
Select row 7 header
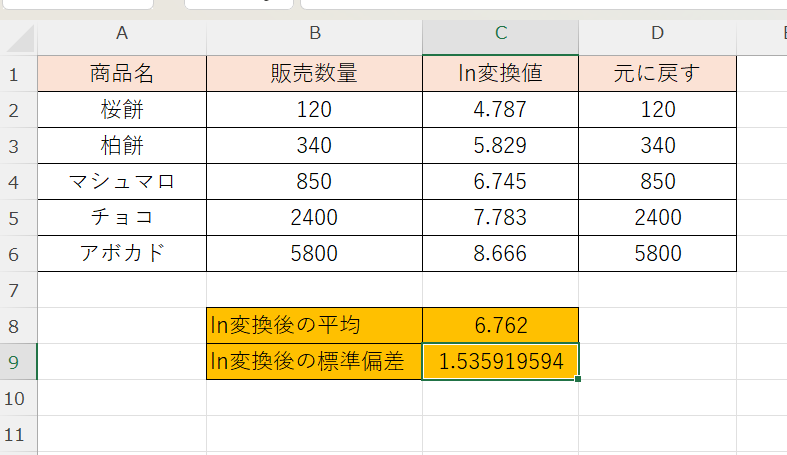tap(14, 290)
